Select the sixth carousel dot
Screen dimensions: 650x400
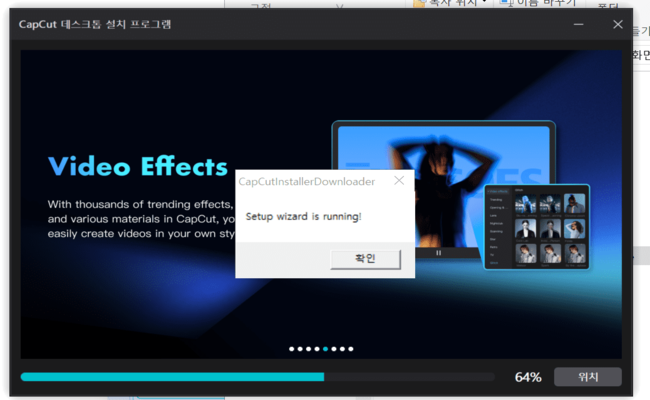[x=334, y=349]
